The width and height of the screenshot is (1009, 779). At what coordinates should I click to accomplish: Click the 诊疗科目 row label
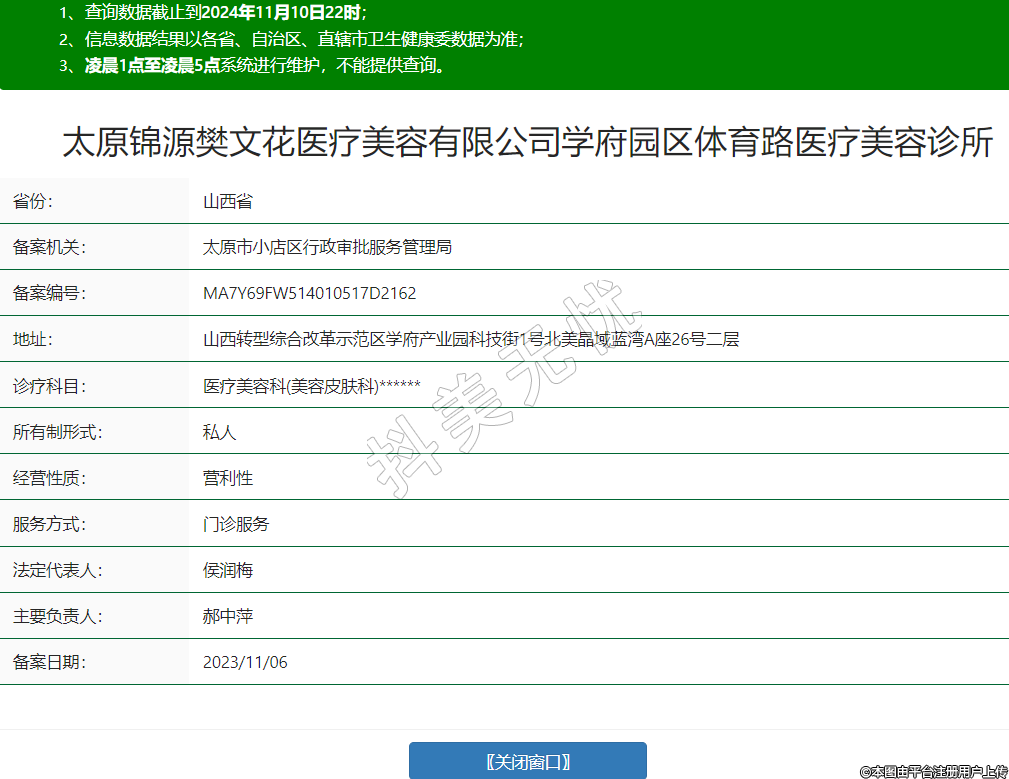[50, 386]
